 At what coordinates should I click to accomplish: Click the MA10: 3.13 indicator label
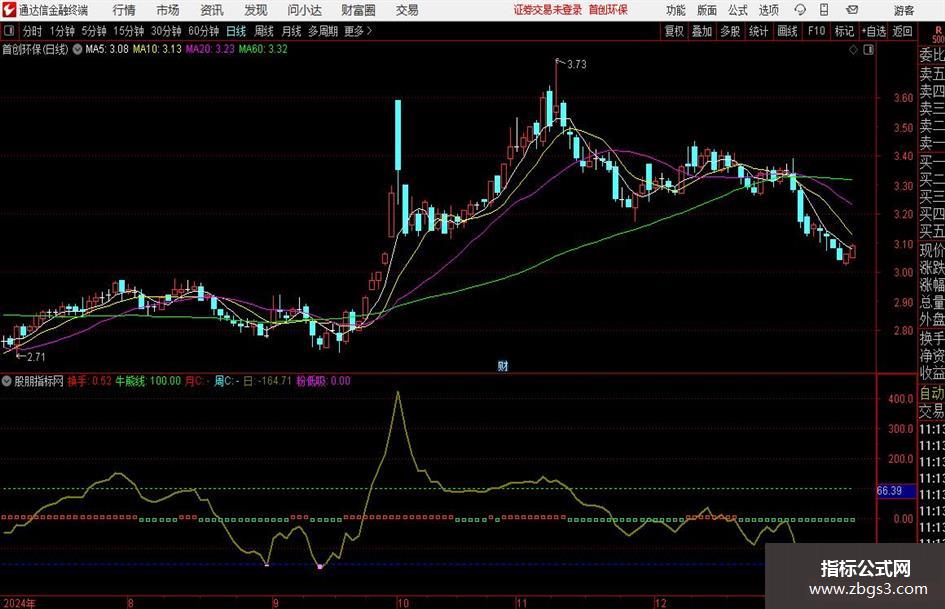pyautogui.click(x=157, y=49)
